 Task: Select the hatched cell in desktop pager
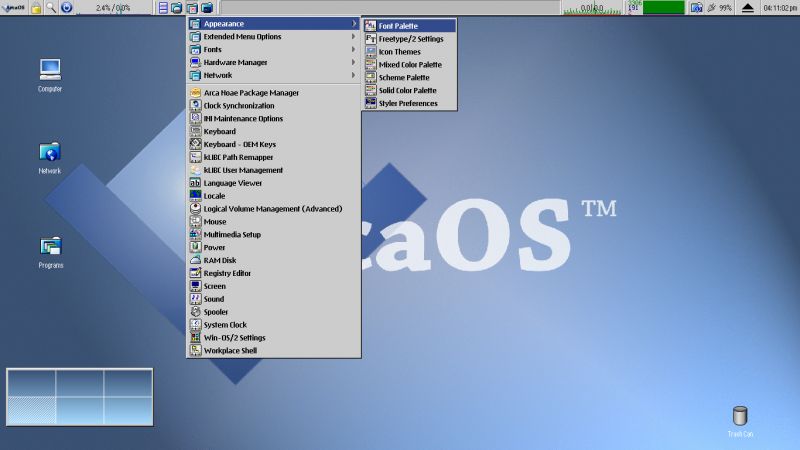coord(31,410)
